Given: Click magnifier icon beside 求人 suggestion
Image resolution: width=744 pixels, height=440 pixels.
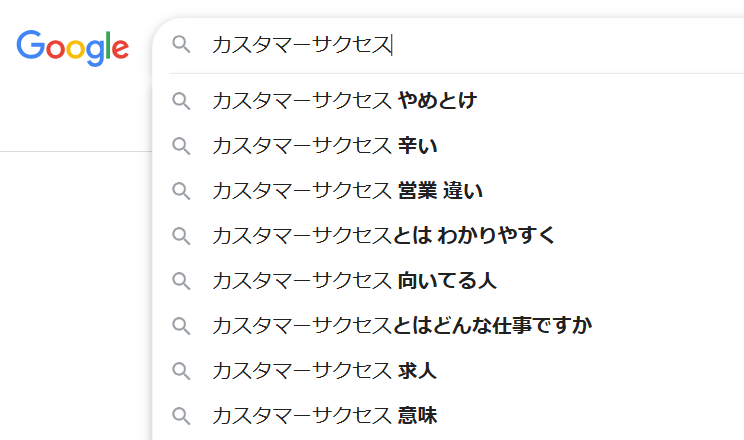Looking at the screenshot, I should [x=181, y=370].
